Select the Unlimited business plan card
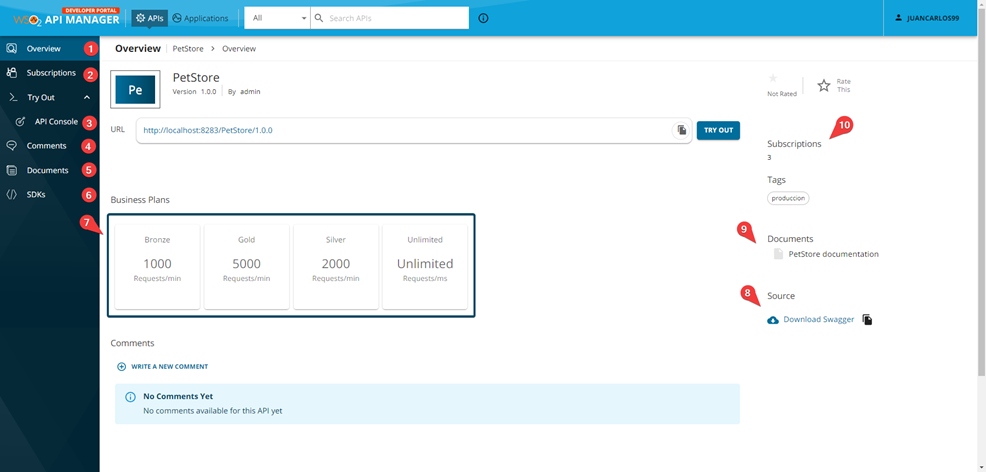 pyautogui.click(x=425, y=266)
